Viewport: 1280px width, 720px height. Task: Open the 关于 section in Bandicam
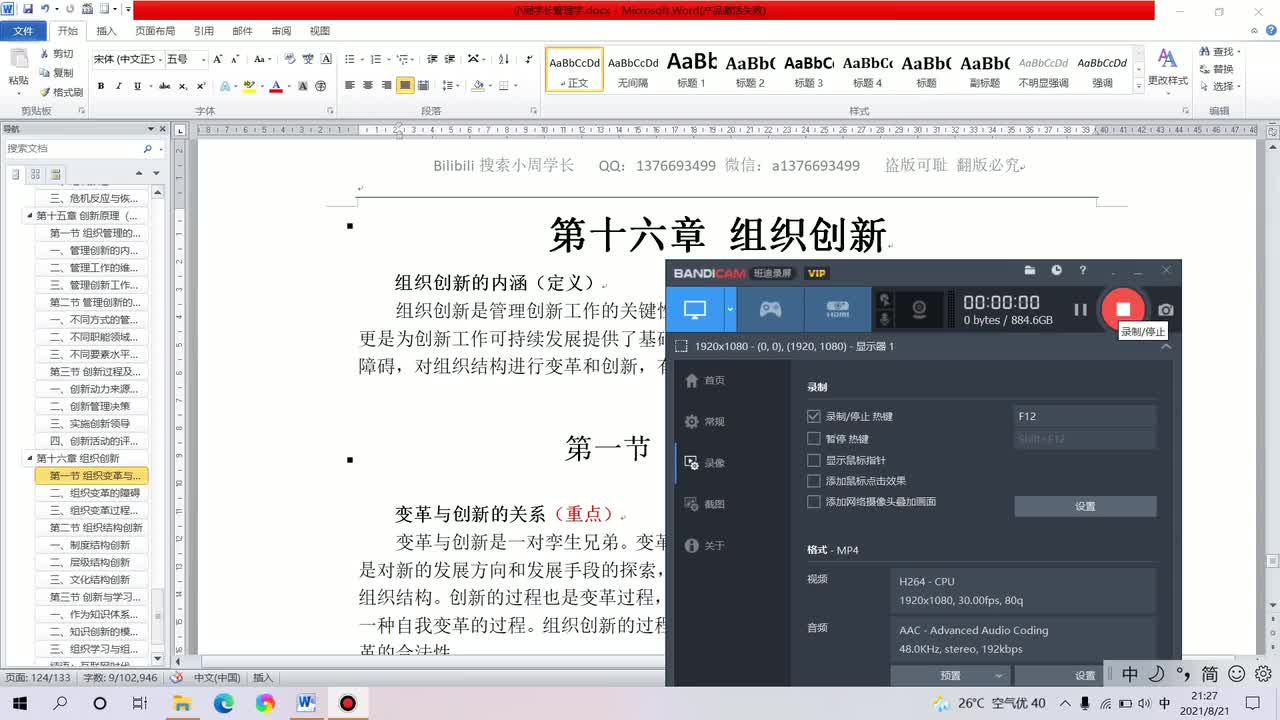(706, 545)
